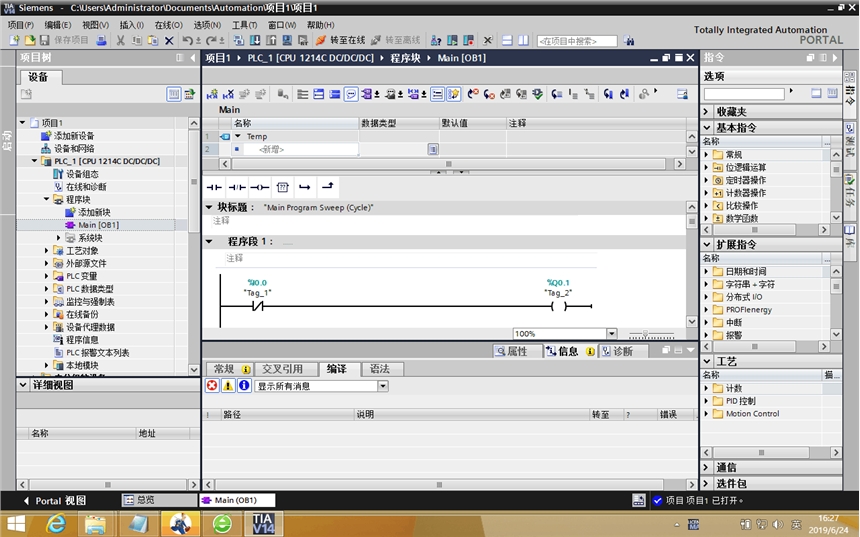The width and height of the screenshot is (860, 537).
Task: Expand the 工艺对象 tree node
Action: pos(46,251)
